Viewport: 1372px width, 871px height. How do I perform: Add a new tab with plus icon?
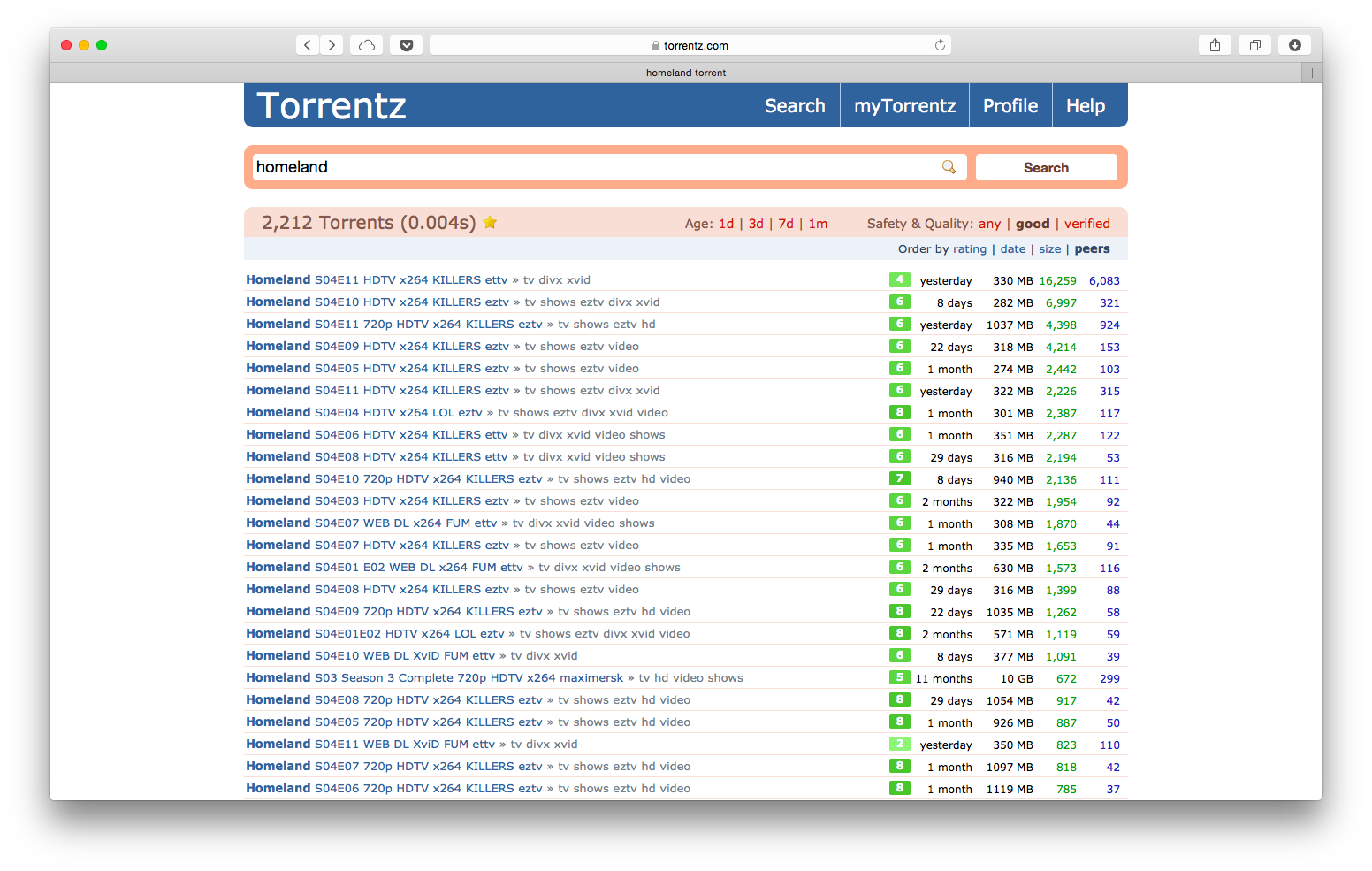pos(1312,73)
